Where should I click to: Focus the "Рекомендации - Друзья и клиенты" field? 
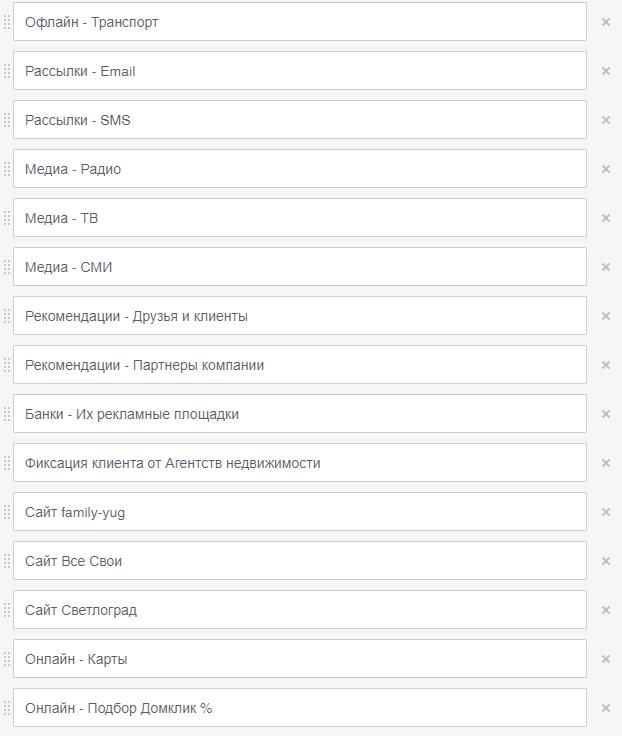coord(300,316)
